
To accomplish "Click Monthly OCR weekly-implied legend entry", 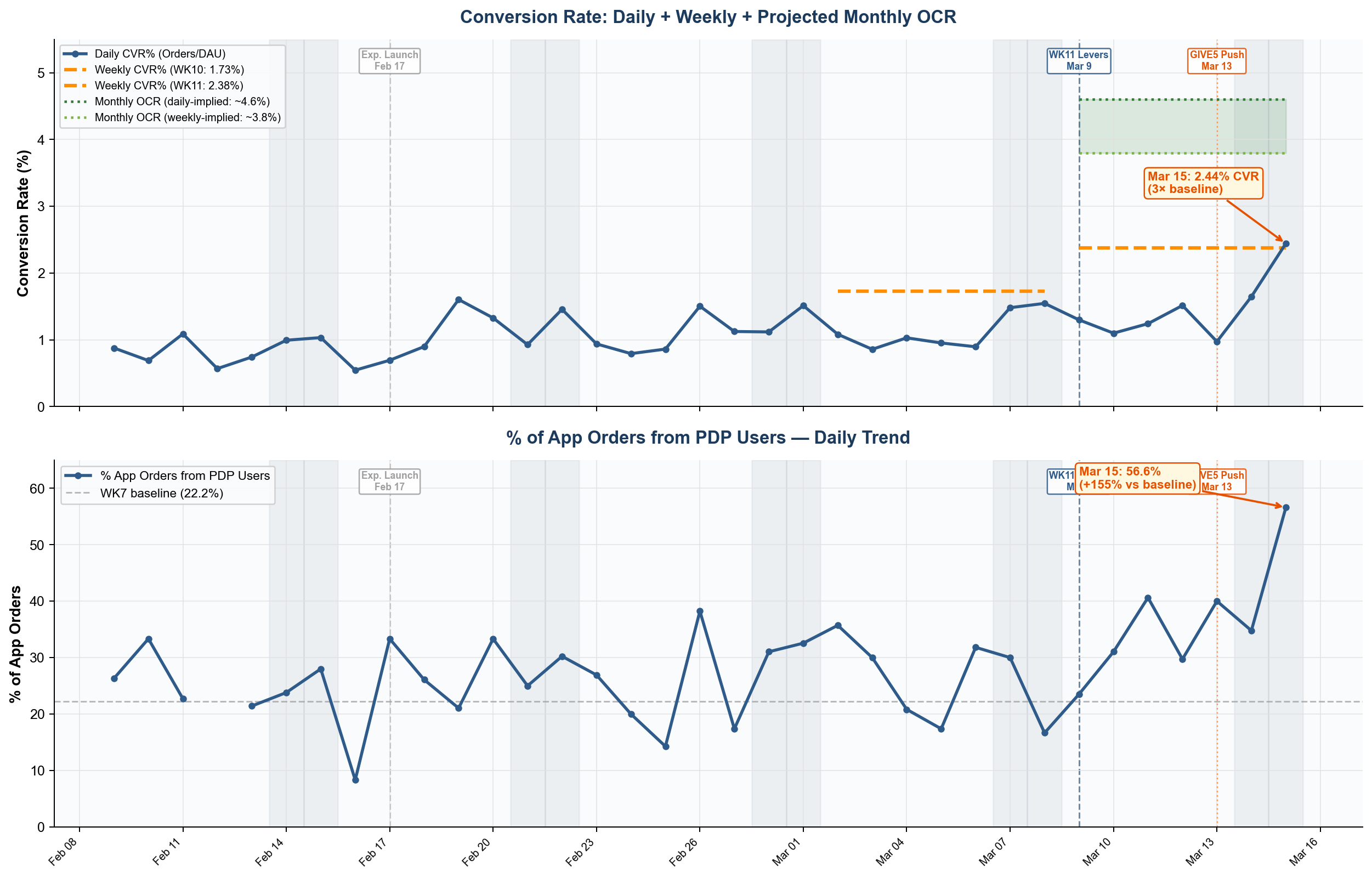I will (172, 117).
